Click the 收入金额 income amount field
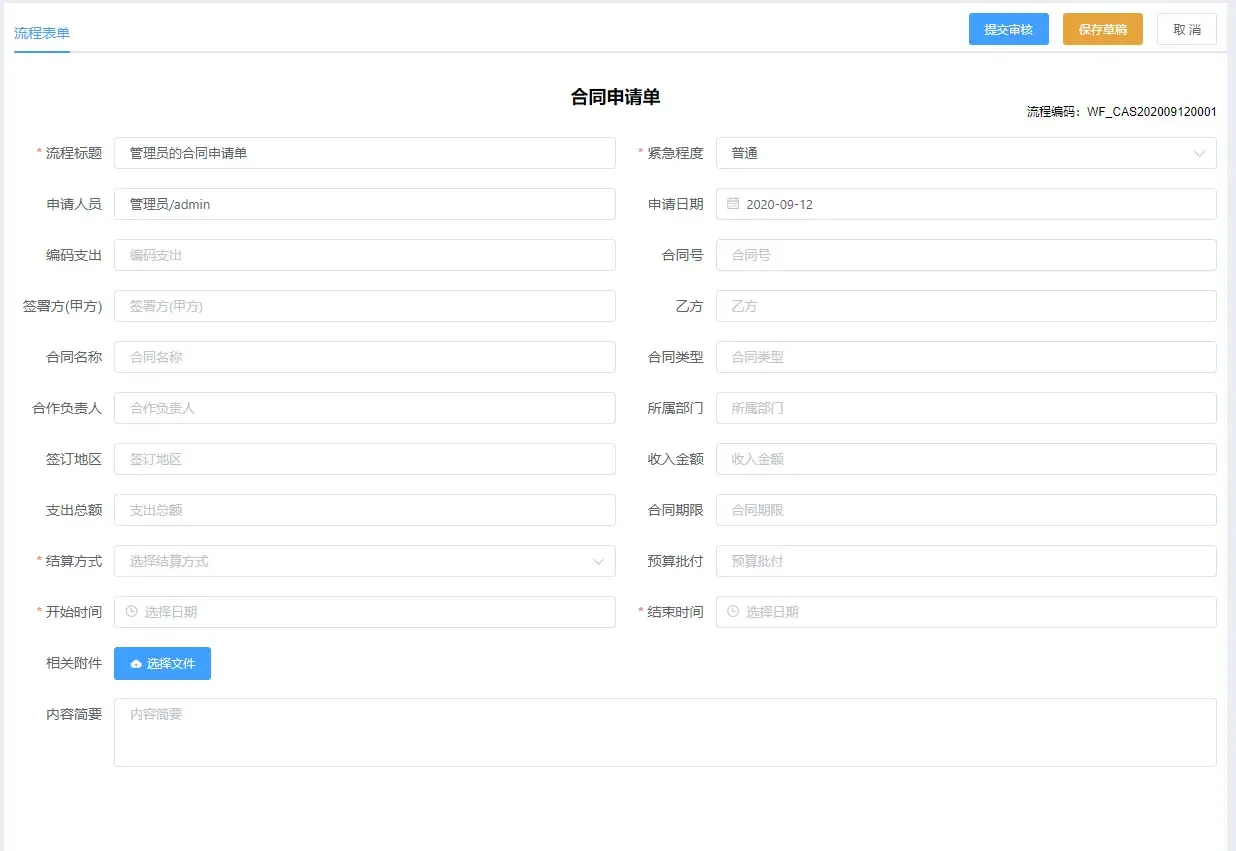1236x851 pixels. point(965,459)
